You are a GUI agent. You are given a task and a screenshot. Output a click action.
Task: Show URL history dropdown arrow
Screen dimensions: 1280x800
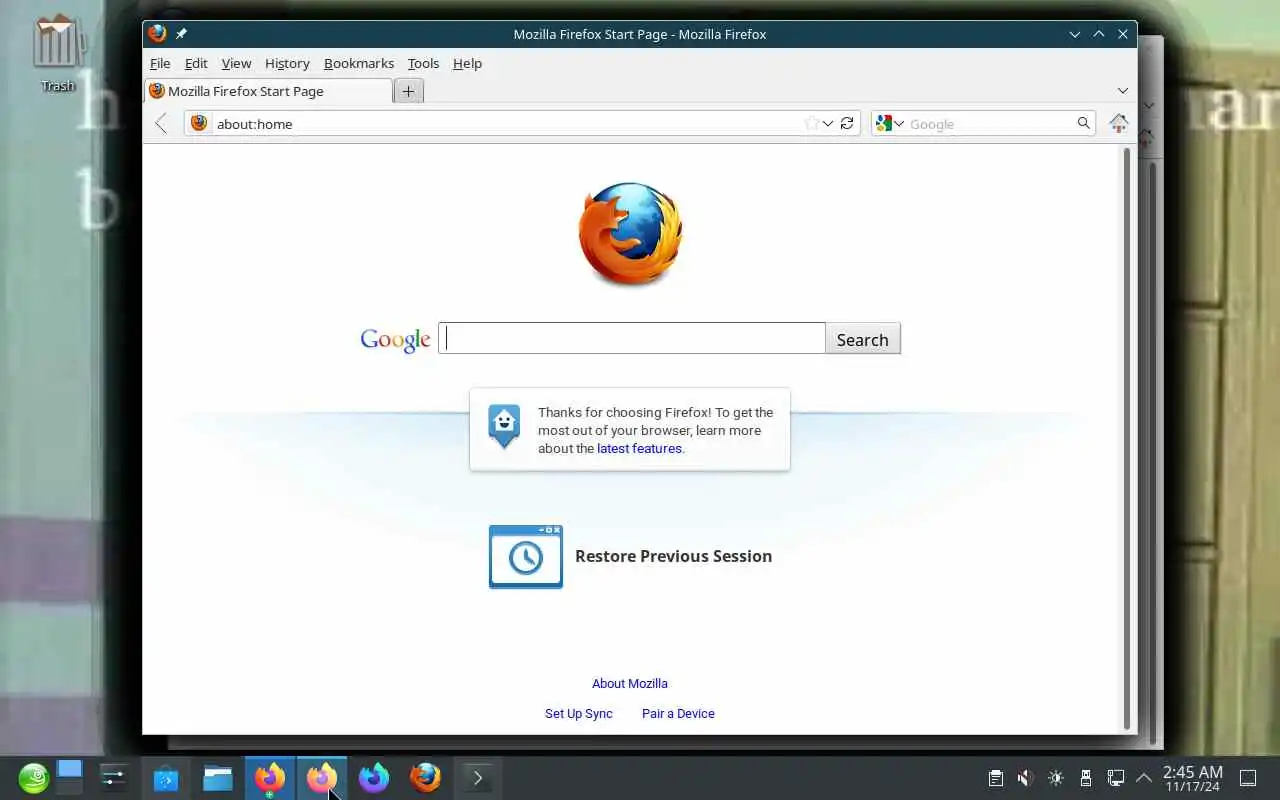click(828, 124)
